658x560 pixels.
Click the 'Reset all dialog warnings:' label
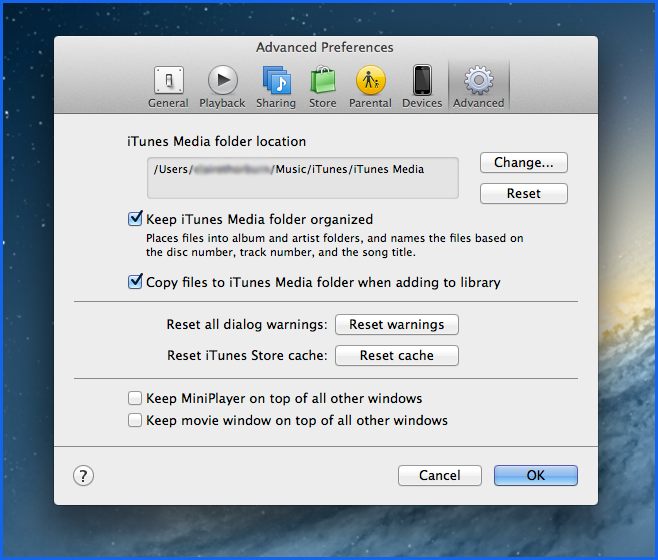coord(247,324)
